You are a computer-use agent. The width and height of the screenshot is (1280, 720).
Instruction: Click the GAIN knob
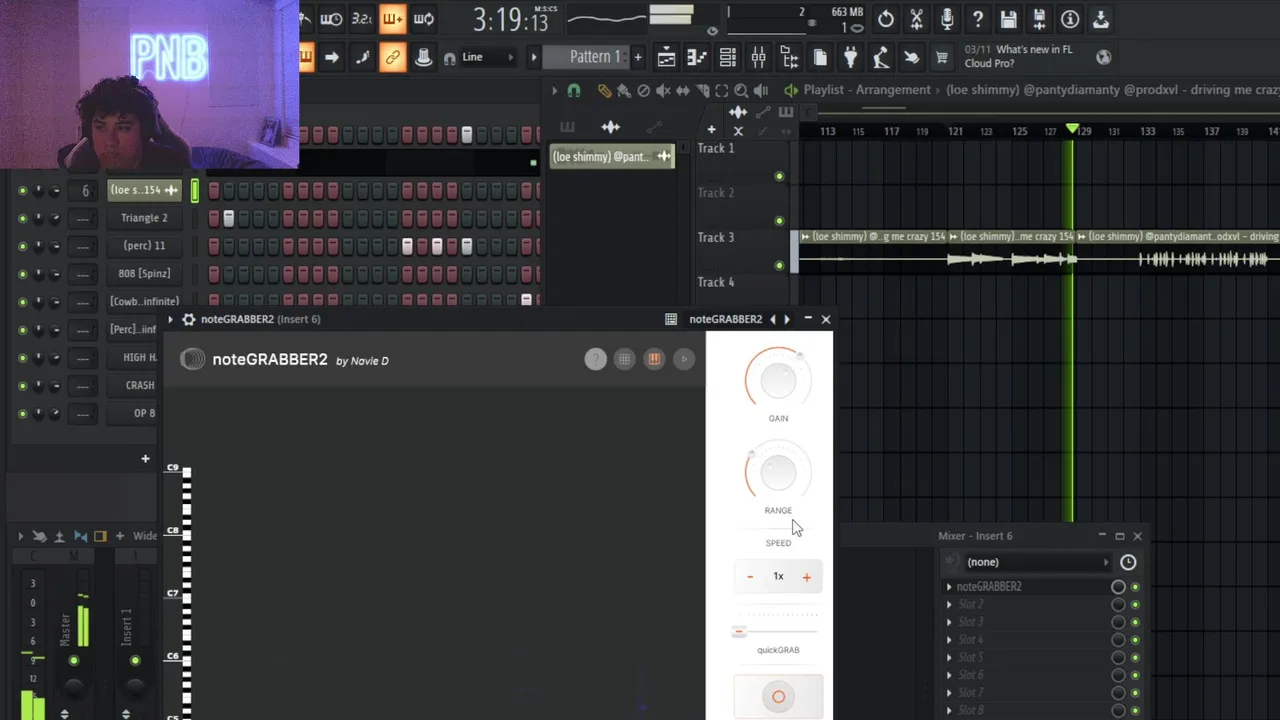click(x=778, y=380)
